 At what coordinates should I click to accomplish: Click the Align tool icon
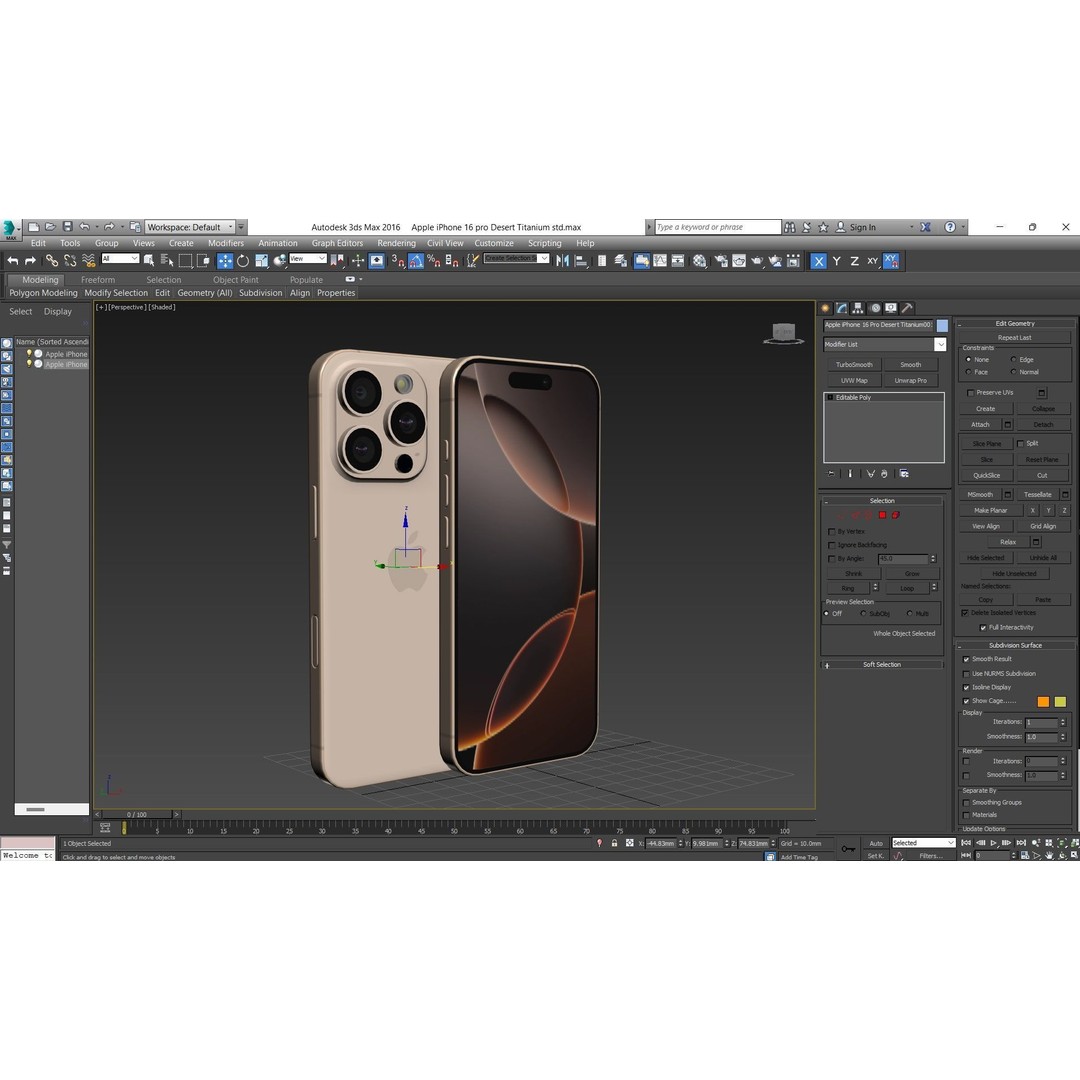(581, 261)
